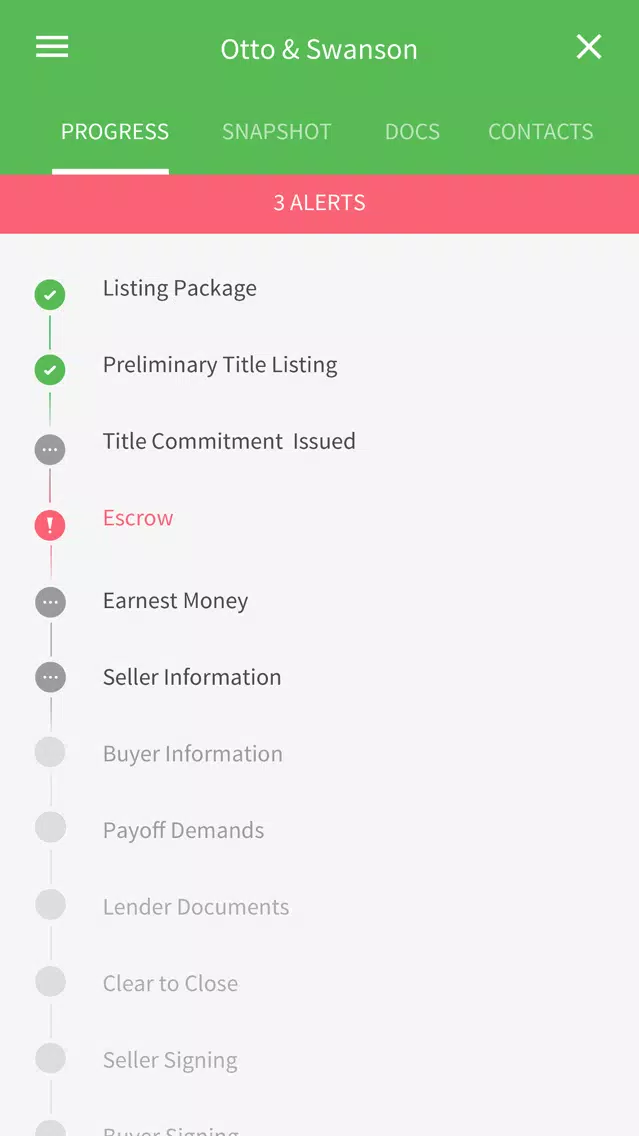The width and height of the screenshot is (639, 1136).
Task: Tap the green check next to Listing Package
Action: tap(50, 295)
